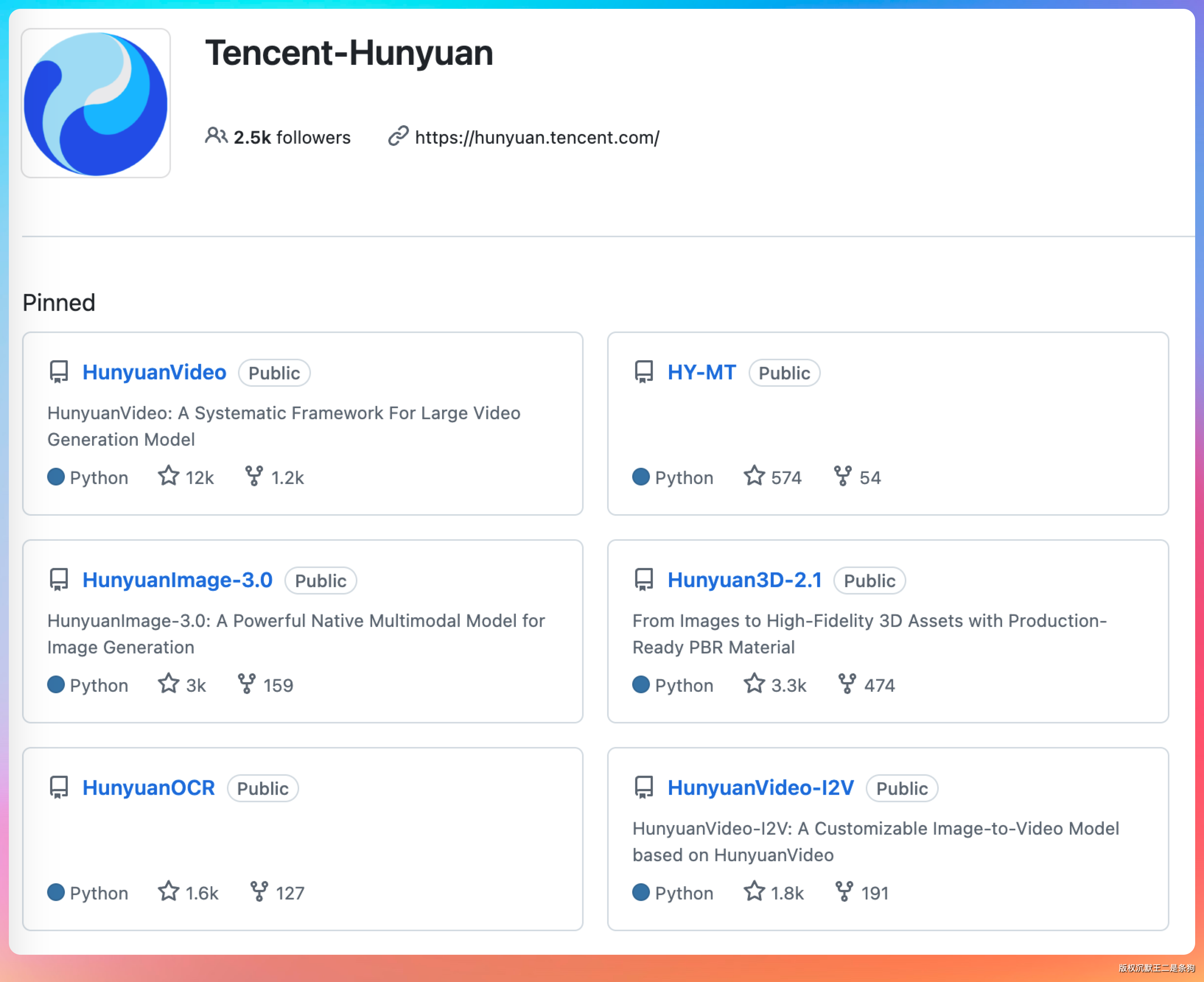Click the star icon showing 12k
The width and height of the screenshot is (1204, 982).
tap(169, 476)
